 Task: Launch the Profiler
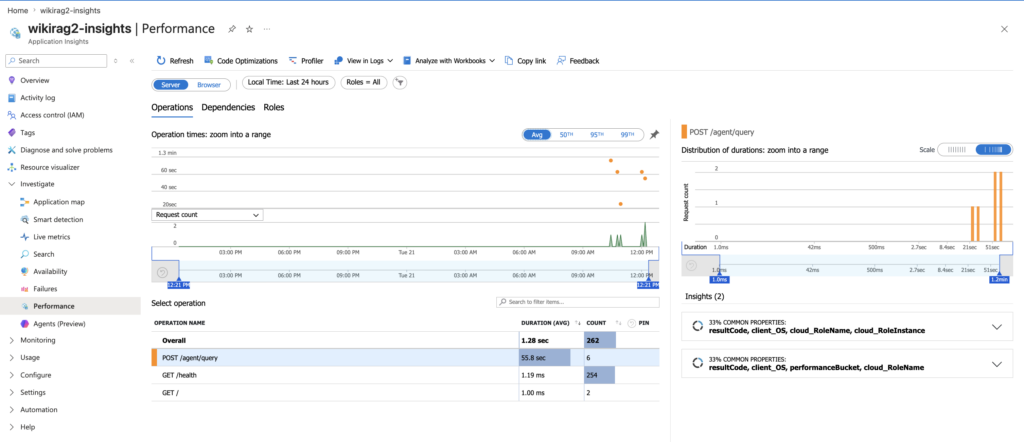coord(306,61)
